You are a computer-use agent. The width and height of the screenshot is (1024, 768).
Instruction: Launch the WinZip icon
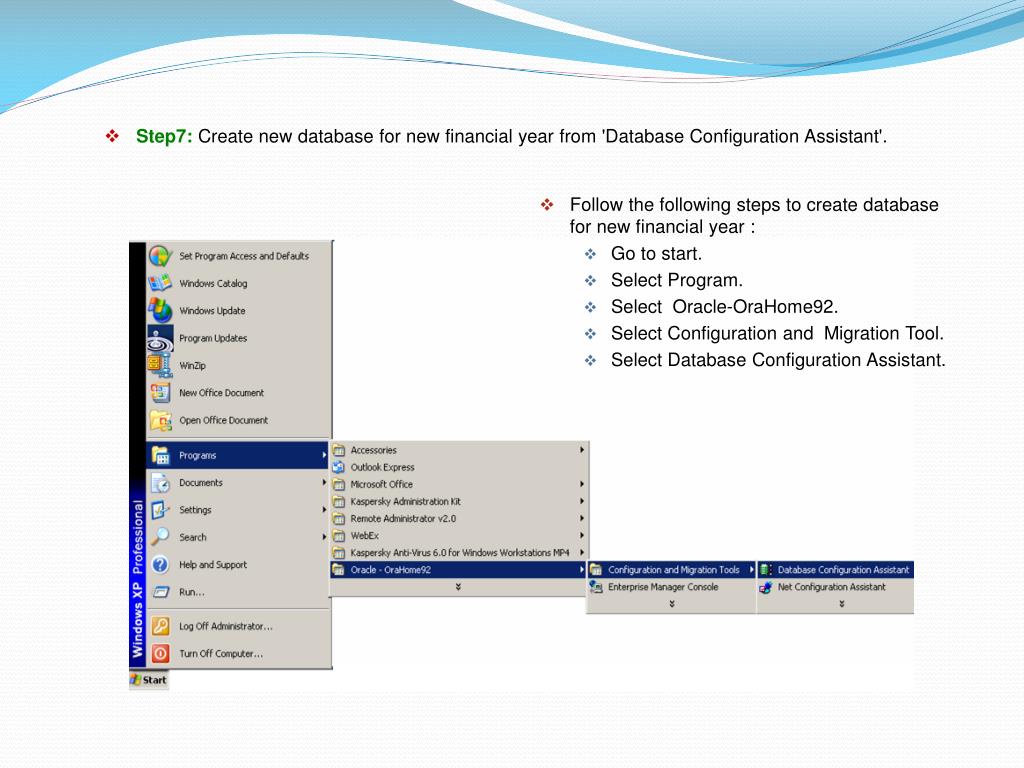160,365
